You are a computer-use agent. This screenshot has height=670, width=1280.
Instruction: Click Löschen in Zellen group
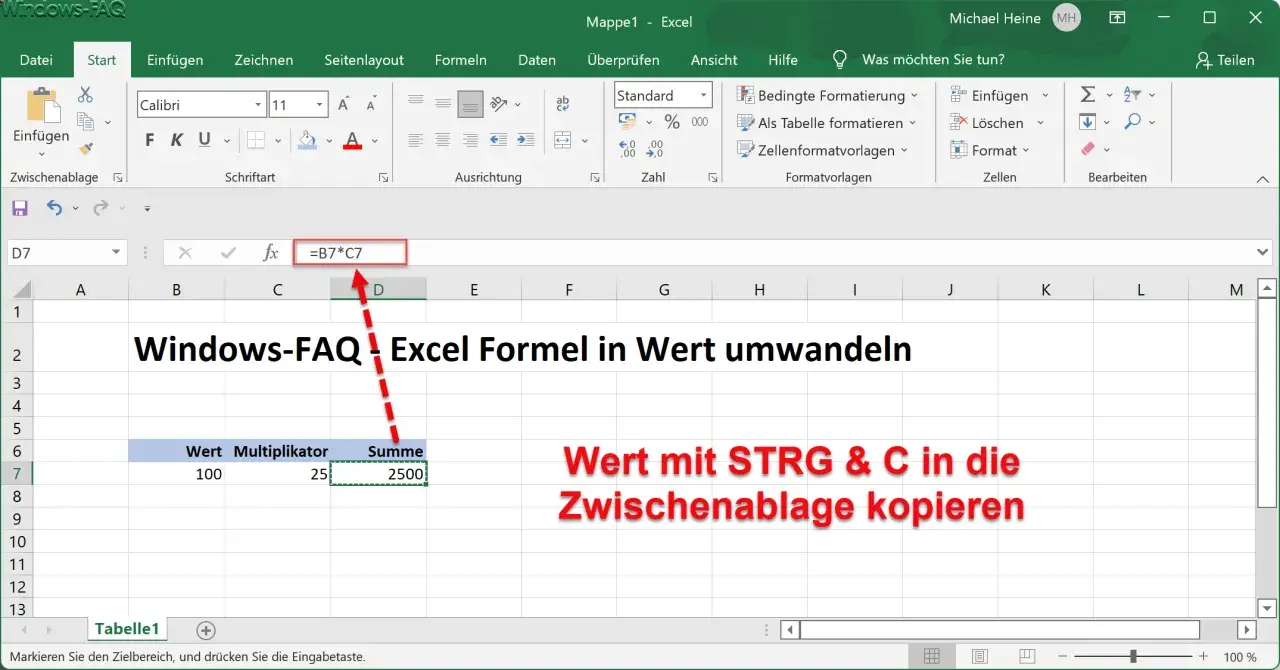[x=997, y=123]
